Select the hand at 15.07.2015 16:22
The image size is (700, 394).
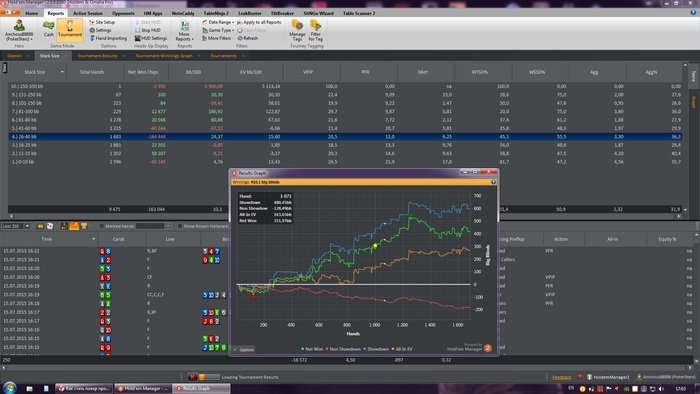tap(21, 251)
